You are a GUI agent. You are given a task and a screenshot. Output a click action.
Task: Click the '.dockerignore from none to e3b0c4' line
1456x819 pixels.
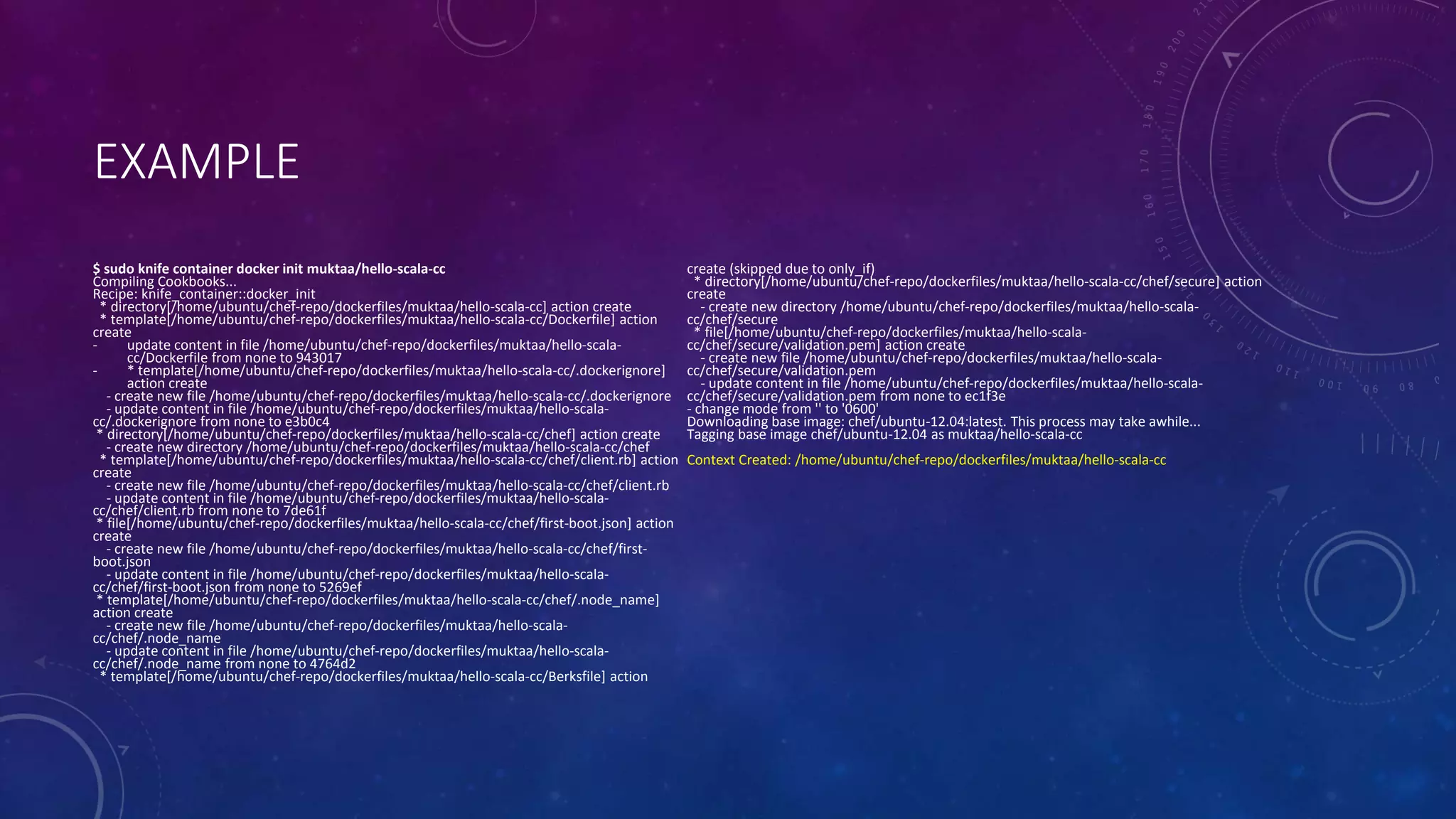(210, 422)
